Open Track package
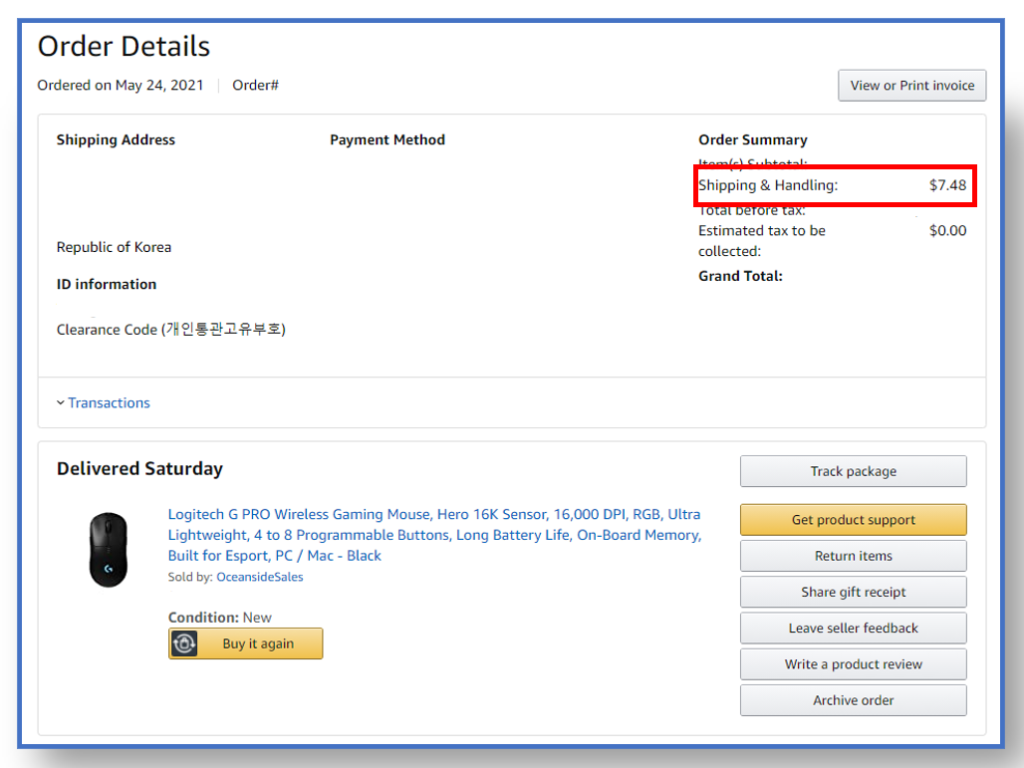1024x768 pixels. pos(853,471)
